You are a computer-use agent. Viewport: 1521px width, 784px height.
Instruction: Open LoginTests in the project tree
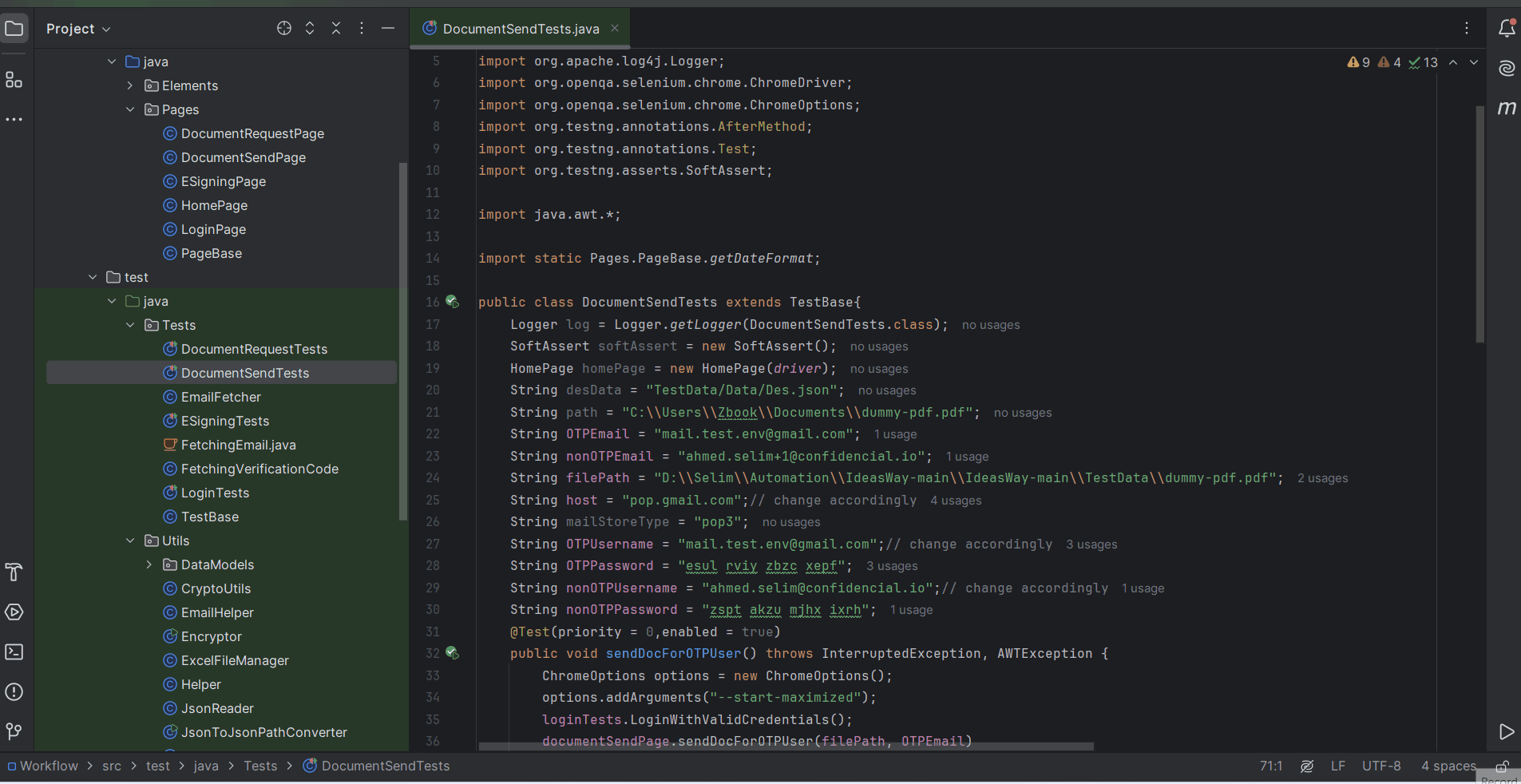click(215, 493)
